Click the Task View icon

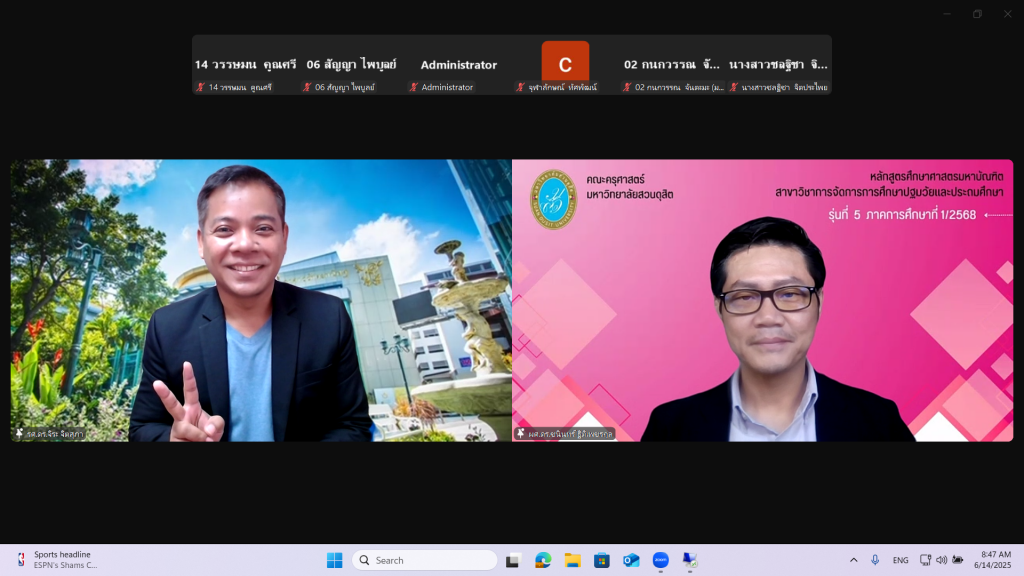[513, 560]
